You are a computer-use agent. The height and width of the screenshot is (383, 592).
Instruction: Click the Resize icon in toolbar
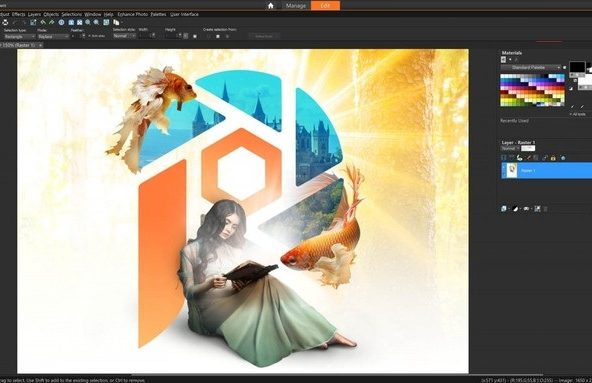33,23
